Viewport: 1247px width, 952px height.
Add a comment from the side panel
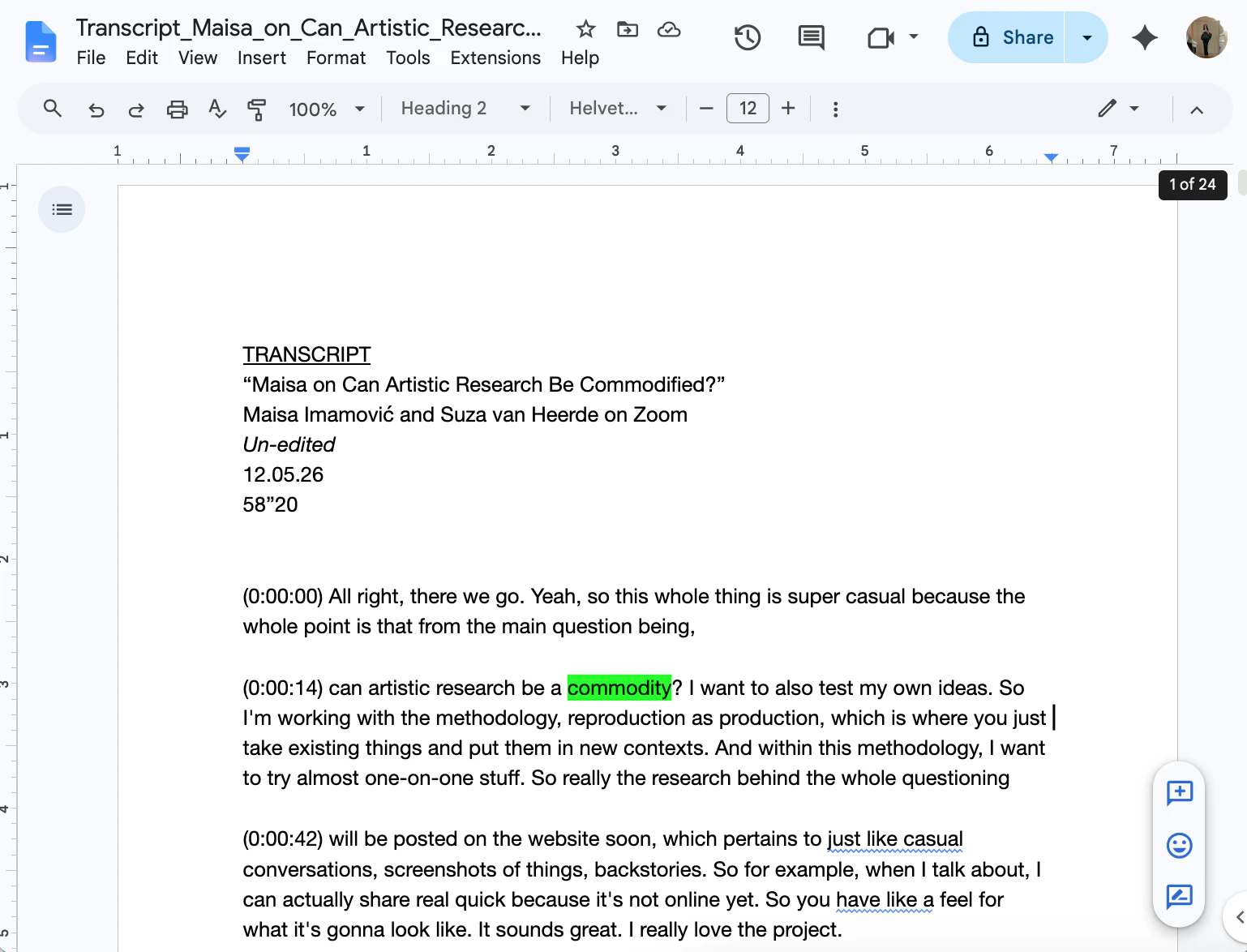(x=1179, y=793)
